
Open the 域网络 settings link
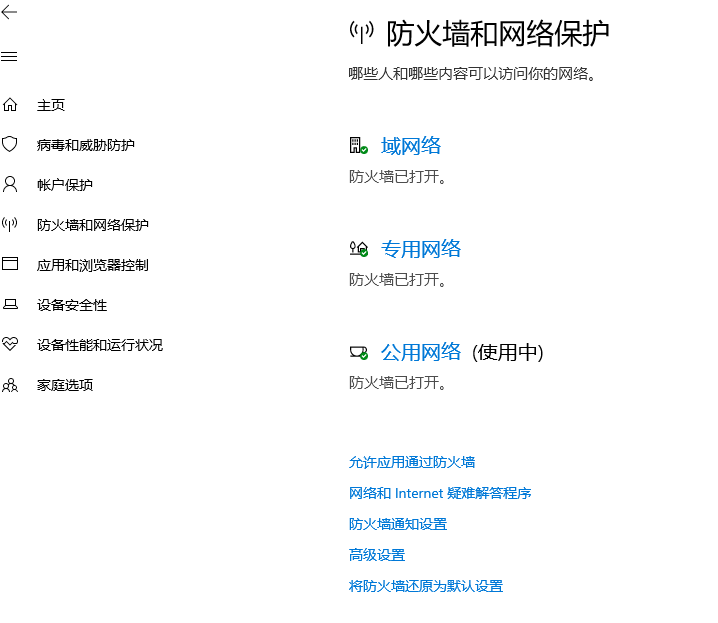411,146
